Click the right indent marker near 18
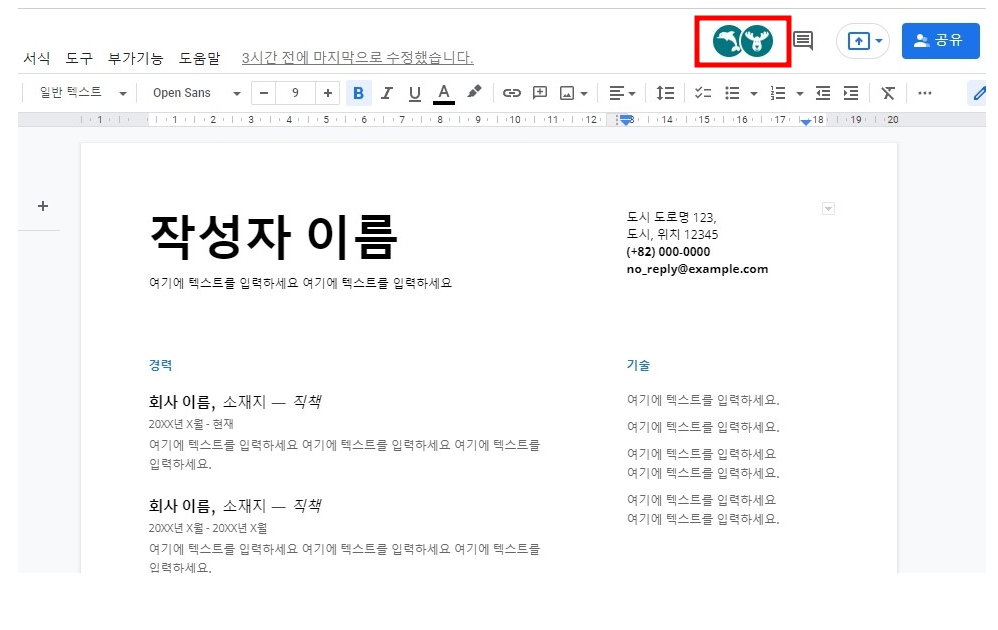The image size is (998, 630). [x=806, y=122]
